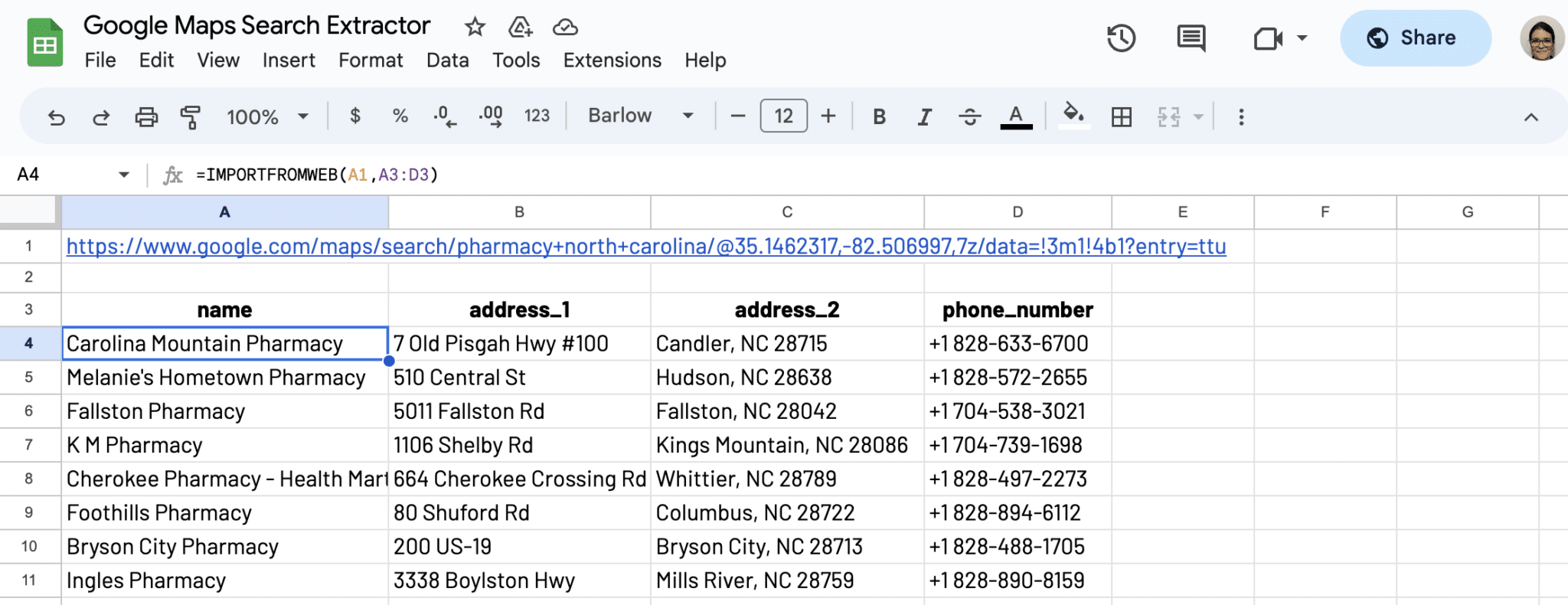Screen dimensions: 1568x605
Task: Open the Help menu
Action: pos(705,60)
